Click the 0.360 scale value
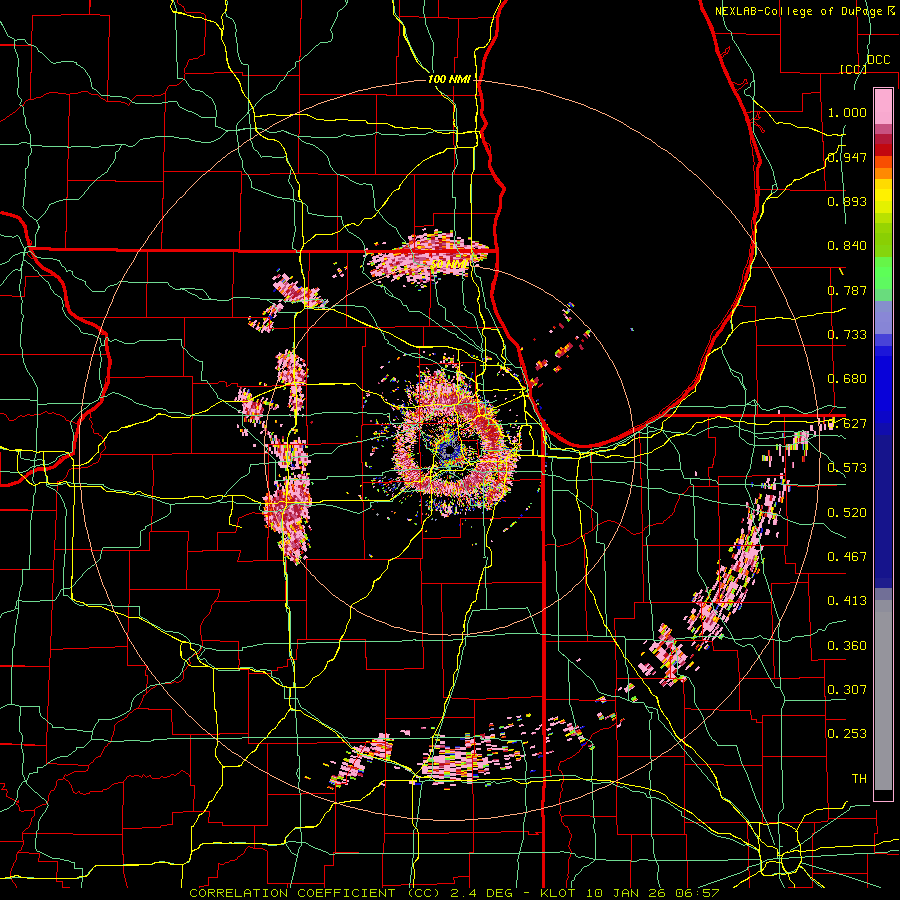This screenshot has height=900, width=900. click(847, 645)
